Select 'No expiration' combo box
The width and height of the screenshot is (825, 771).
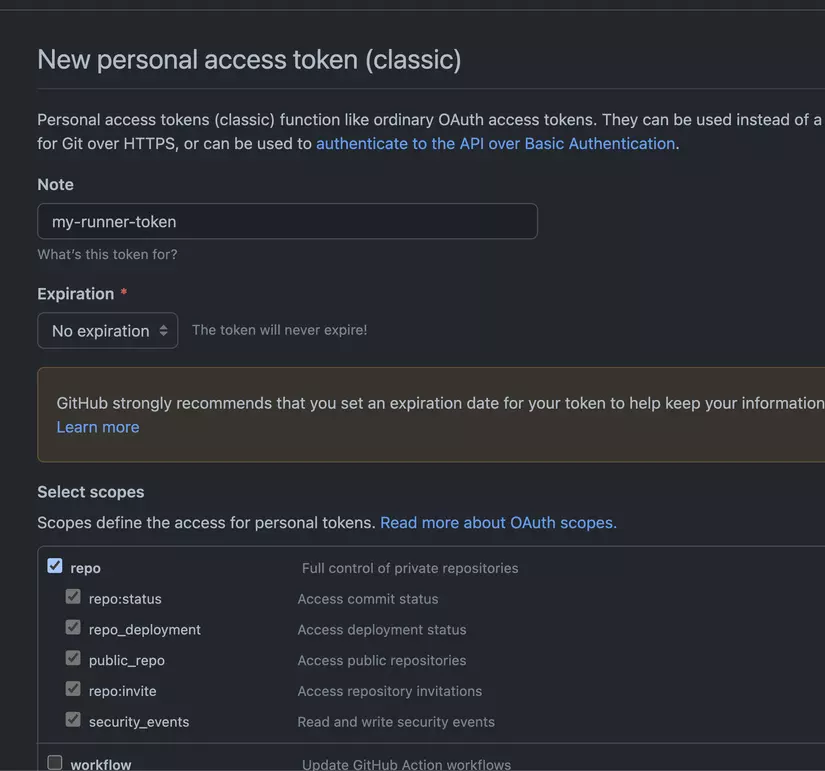(x=107, y=329)
